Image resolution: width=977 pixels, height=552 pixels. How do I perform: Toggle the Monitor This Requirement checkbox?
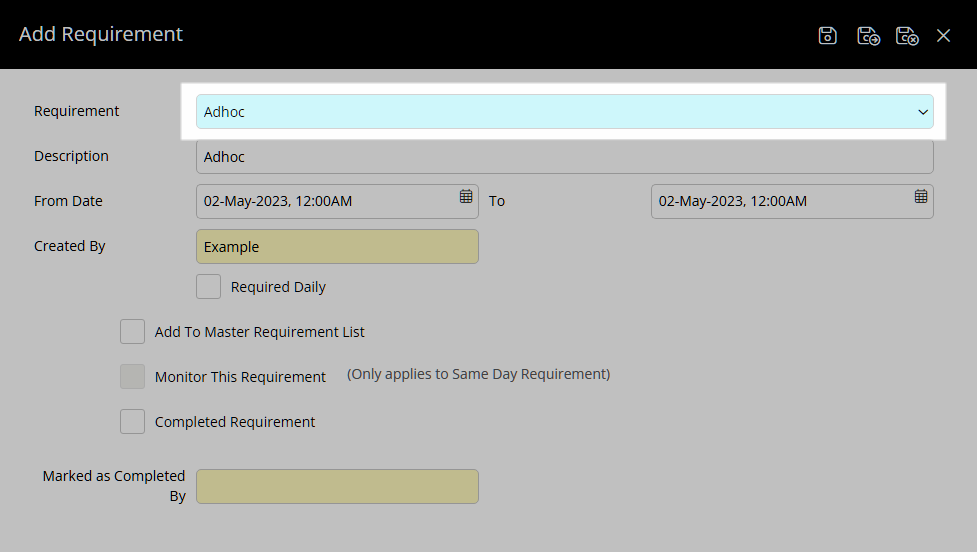click(x=133, y=376)
